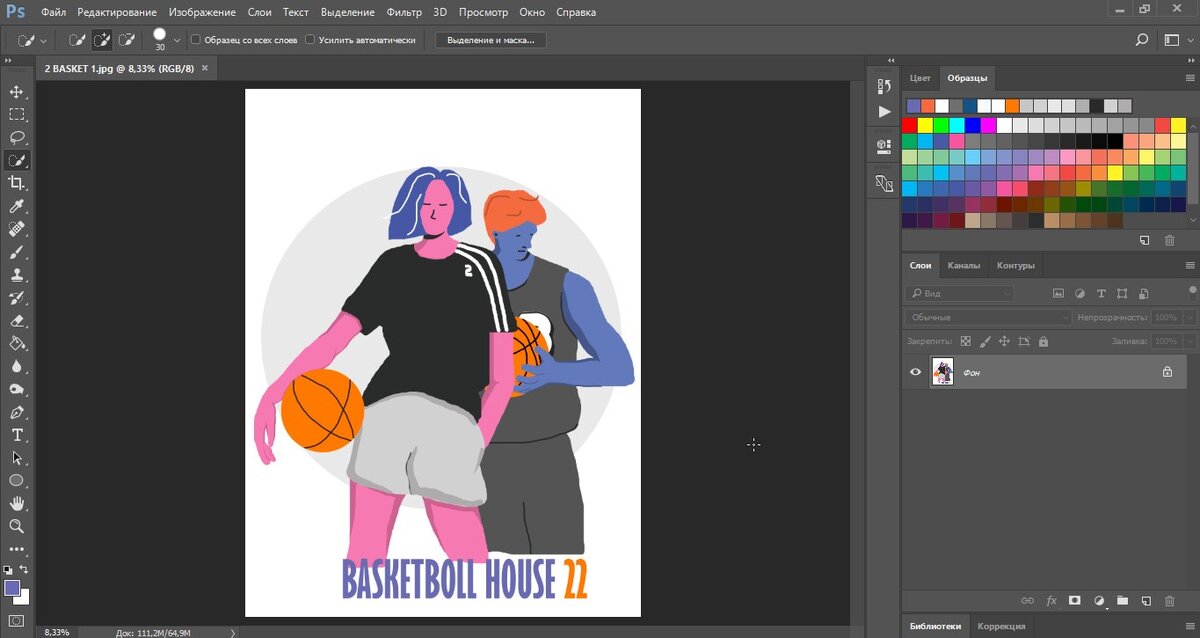The height and width of the screenshot is (638, 1200).
Task: Open the search magnifier in options bar
Action: (x=1142, y=40)
